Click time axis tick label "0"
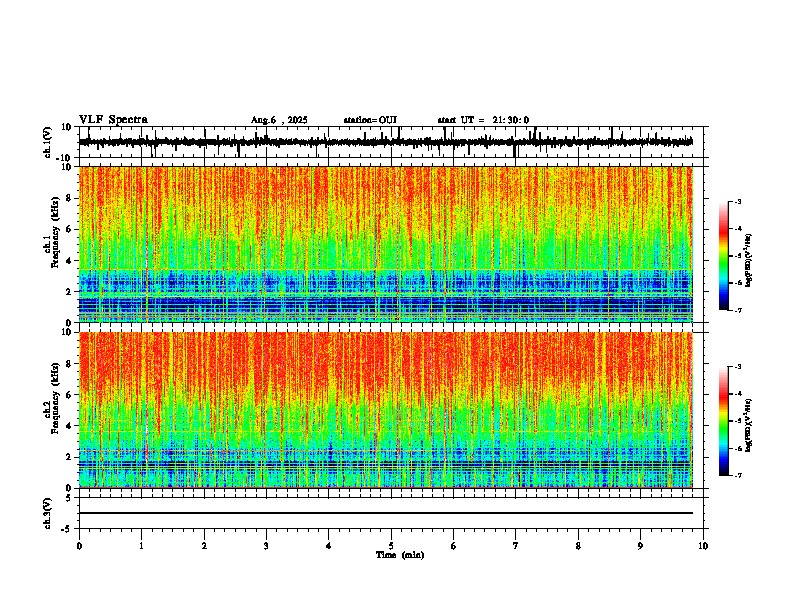This screenshot has height=612, width=792. pos(79,546)
